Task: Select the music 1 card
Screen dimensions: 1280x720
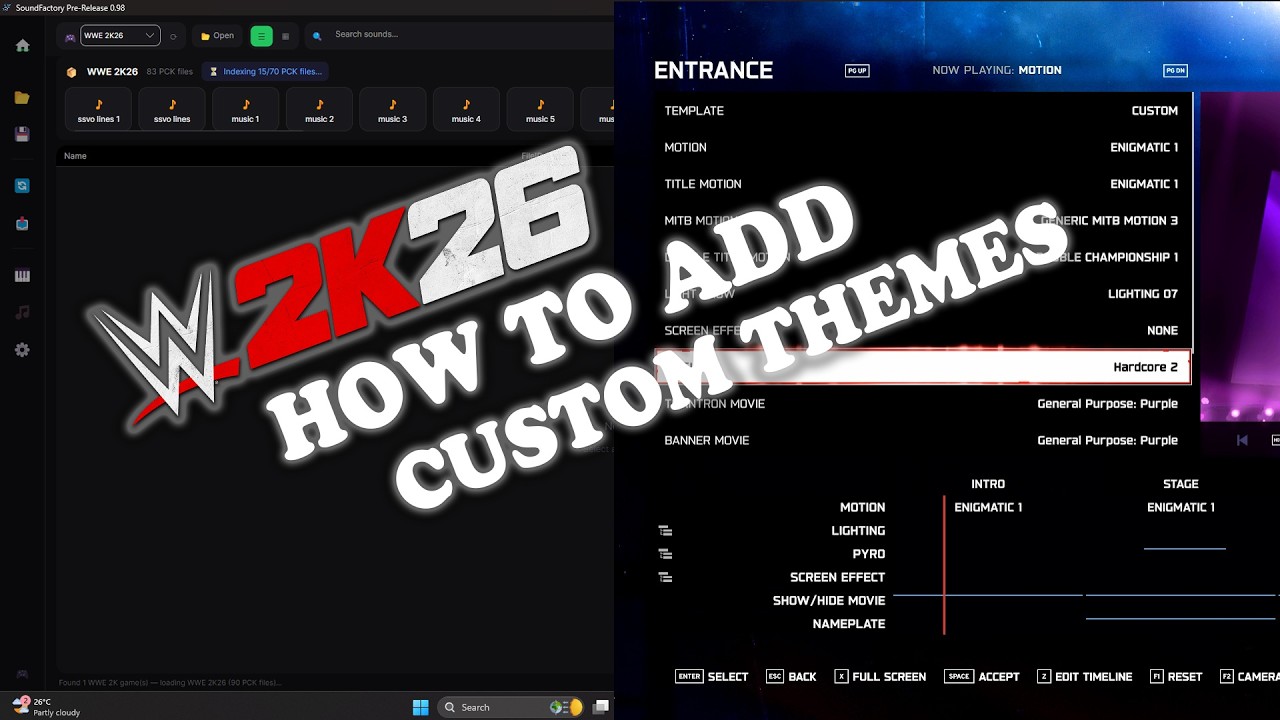Action: [x=245, y=109]
